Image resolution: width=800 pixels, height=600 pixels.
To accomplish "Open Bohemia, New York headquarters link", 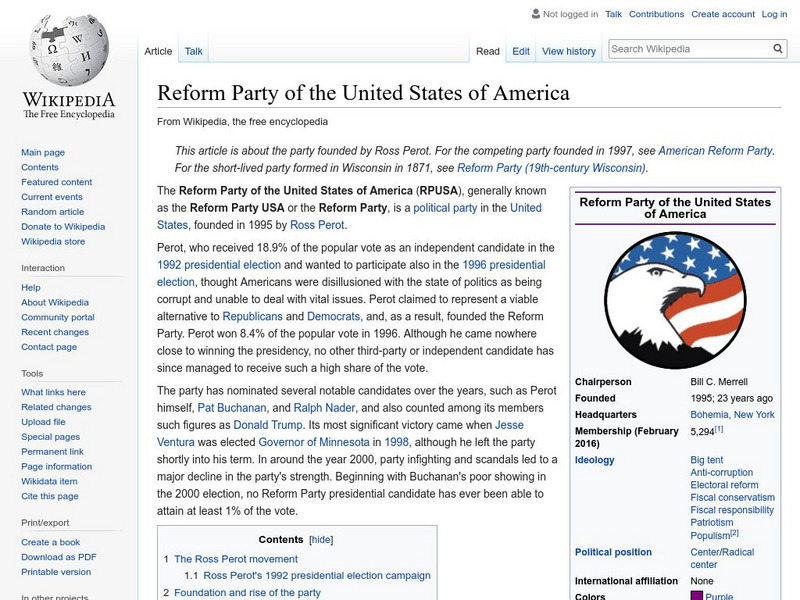I will (732, 414).
